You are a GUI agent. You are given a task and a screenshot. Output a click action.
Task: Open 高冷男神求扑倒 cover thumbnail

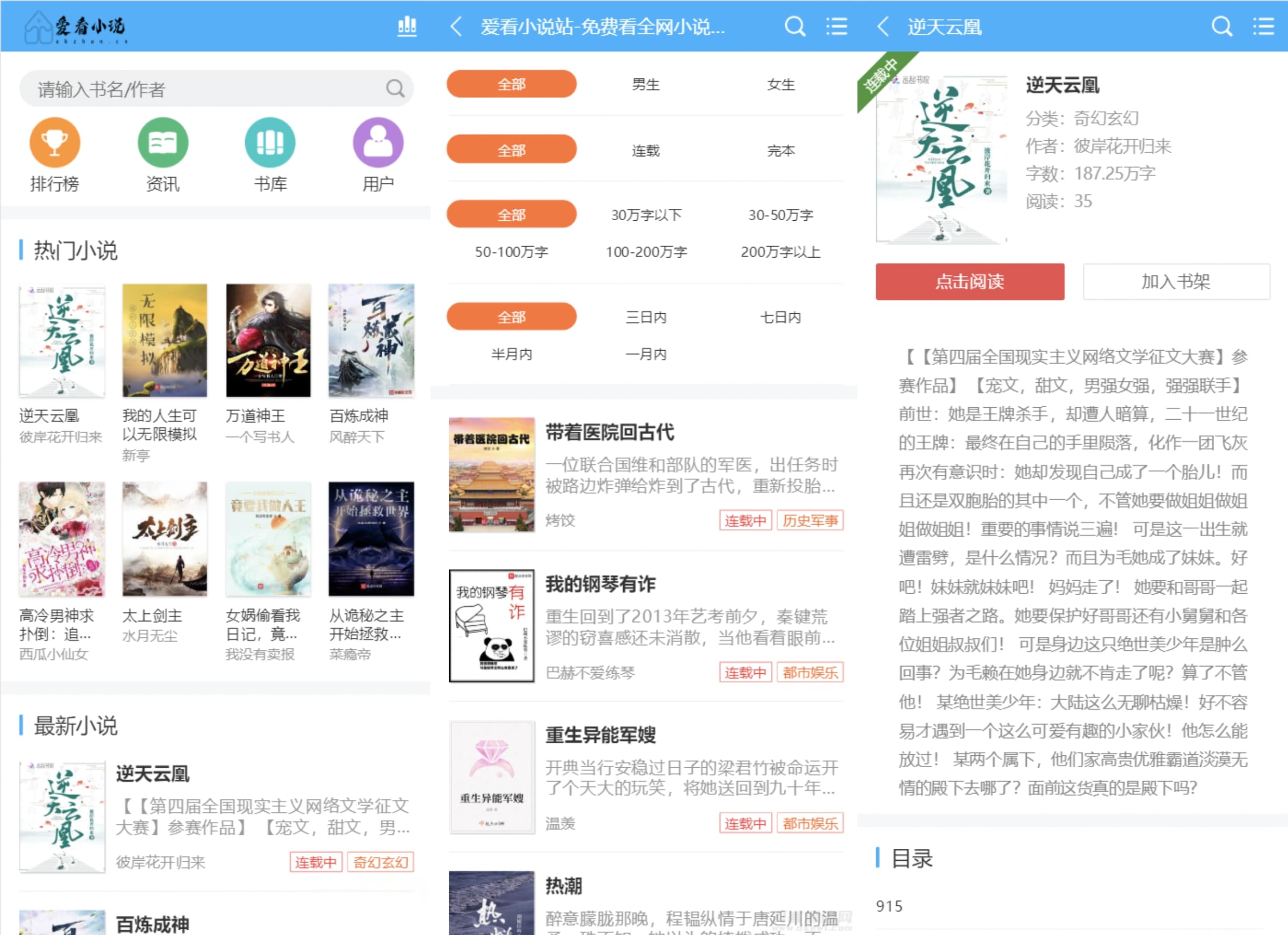(x=62, y=539)
